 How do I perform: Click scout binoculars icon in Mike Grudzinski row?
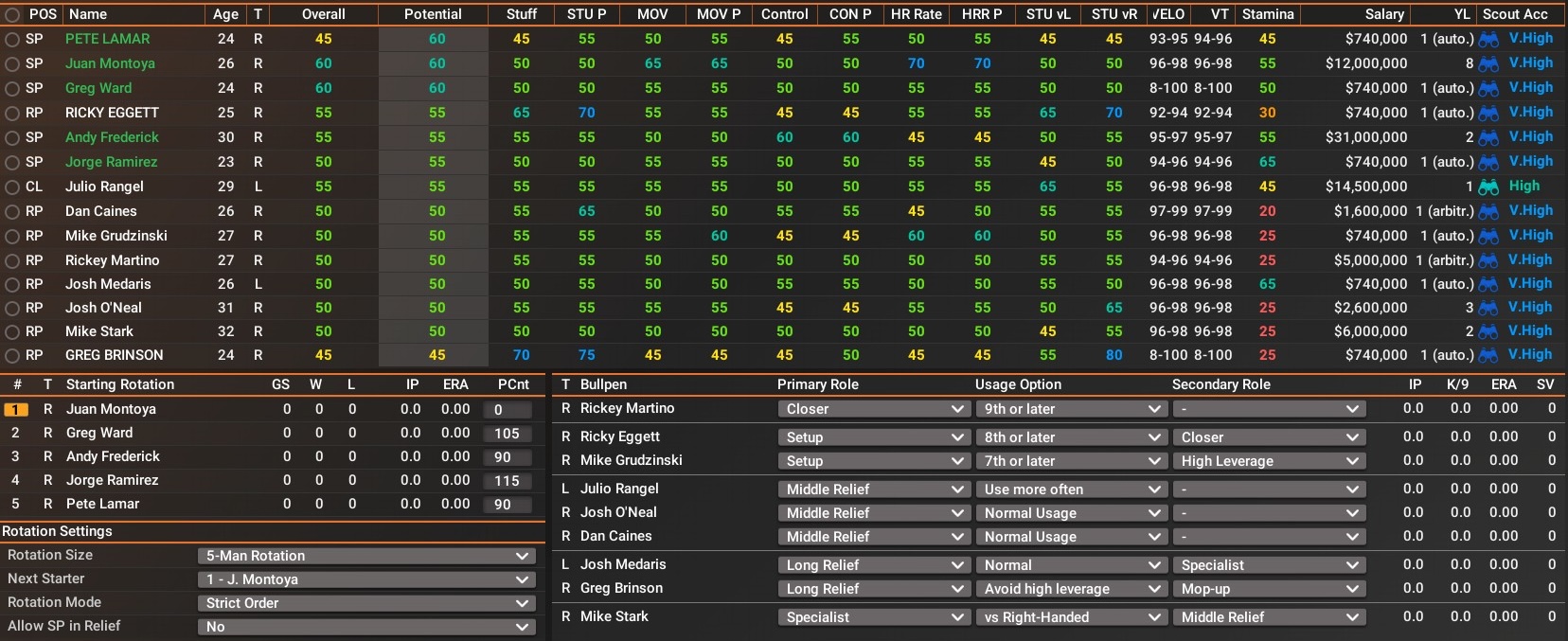[x=1488, y=237]
